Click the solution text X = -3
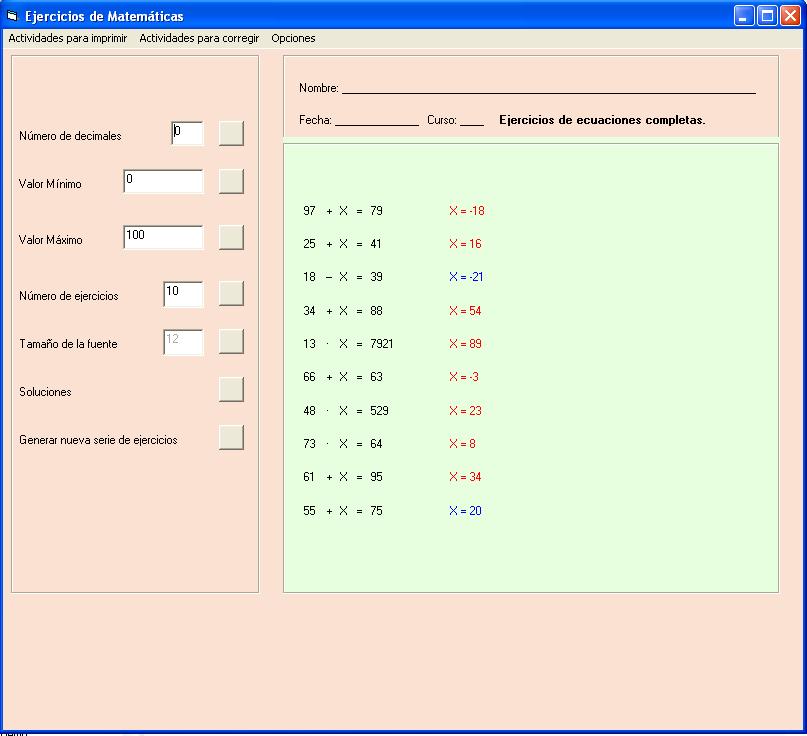This screenshot has width=807, height=736. click(464, 377)
